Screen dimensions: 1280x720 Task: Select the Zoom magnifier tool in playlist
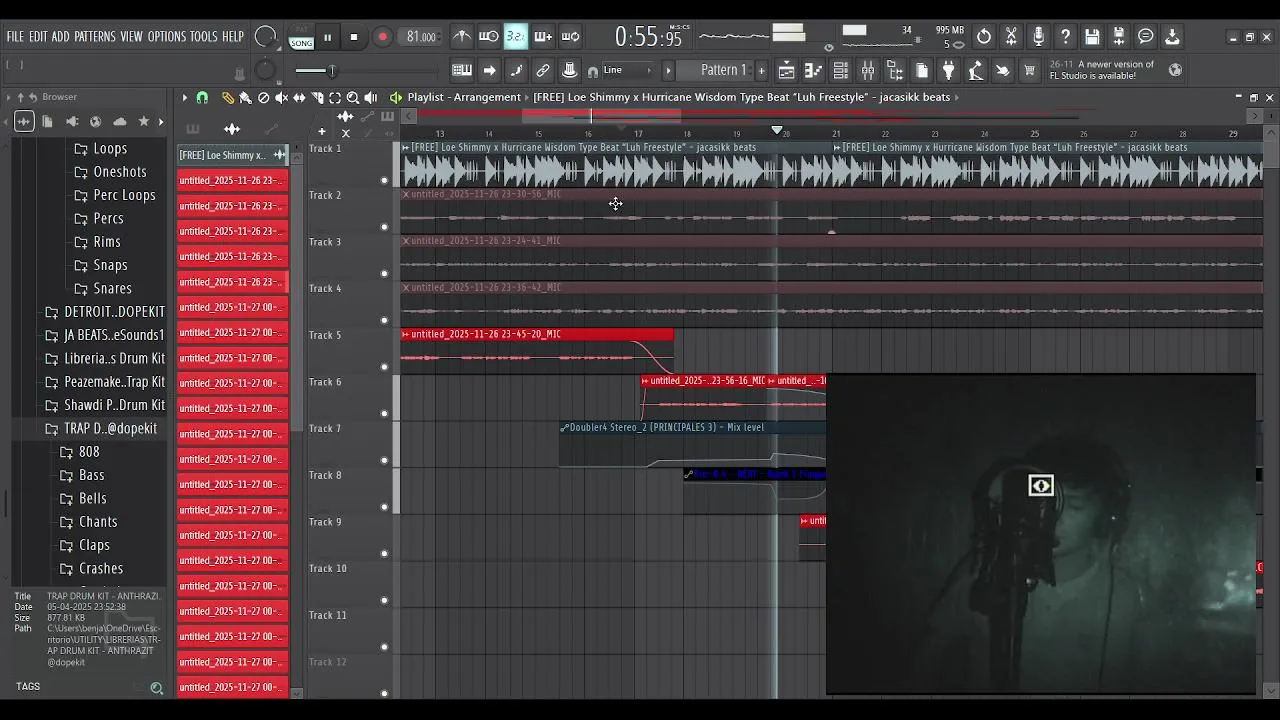tap(353, 97)
